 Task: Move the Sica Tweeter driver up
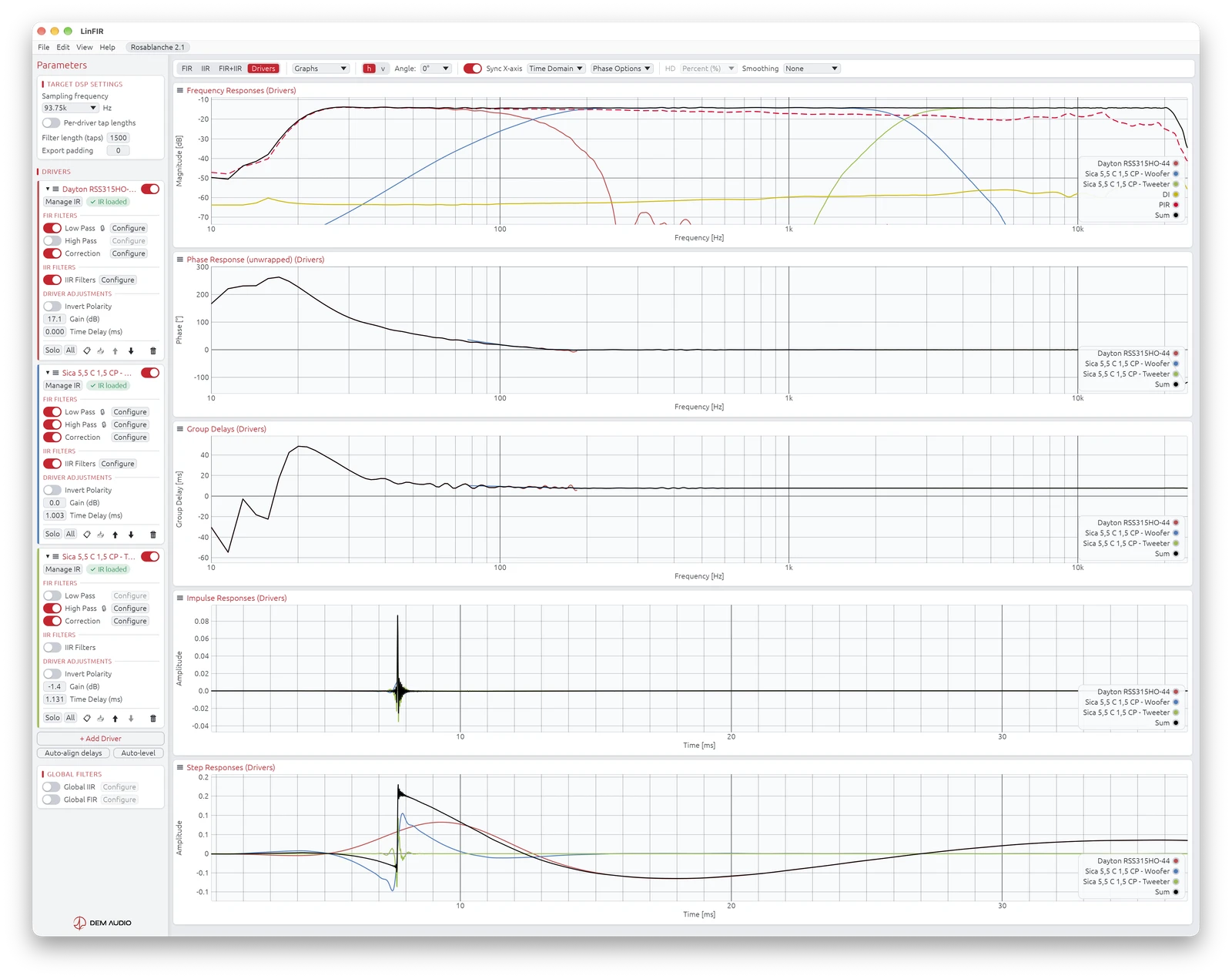[115, 718]
